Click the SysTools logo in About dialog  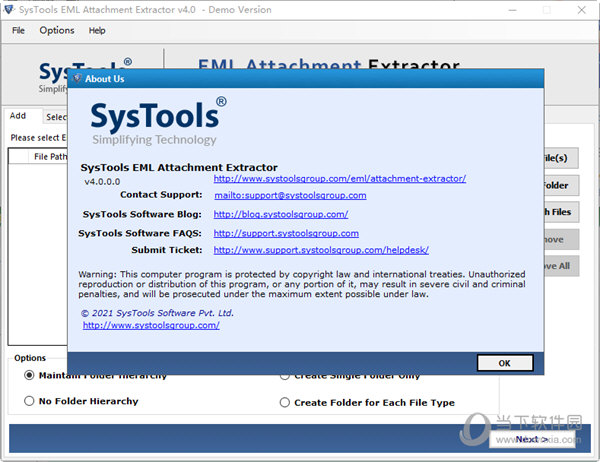pos(158,121)
